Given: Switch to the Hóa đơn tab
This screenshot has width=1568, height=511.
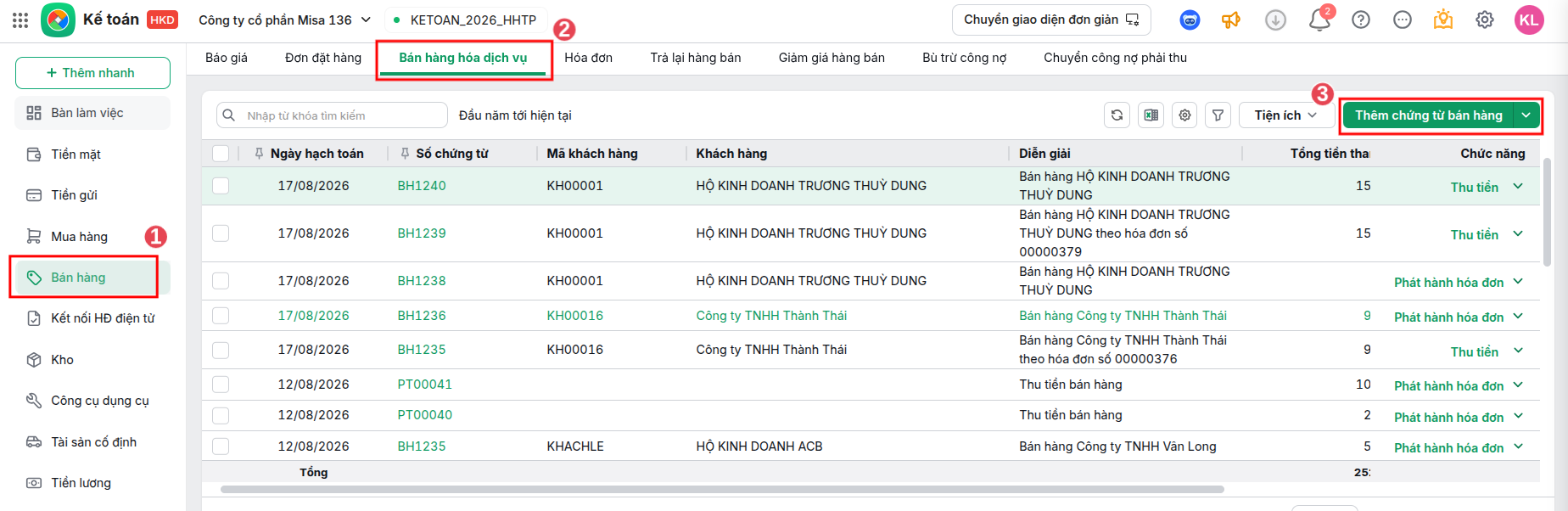Looking at the screenshot, I should click(588, 58).
